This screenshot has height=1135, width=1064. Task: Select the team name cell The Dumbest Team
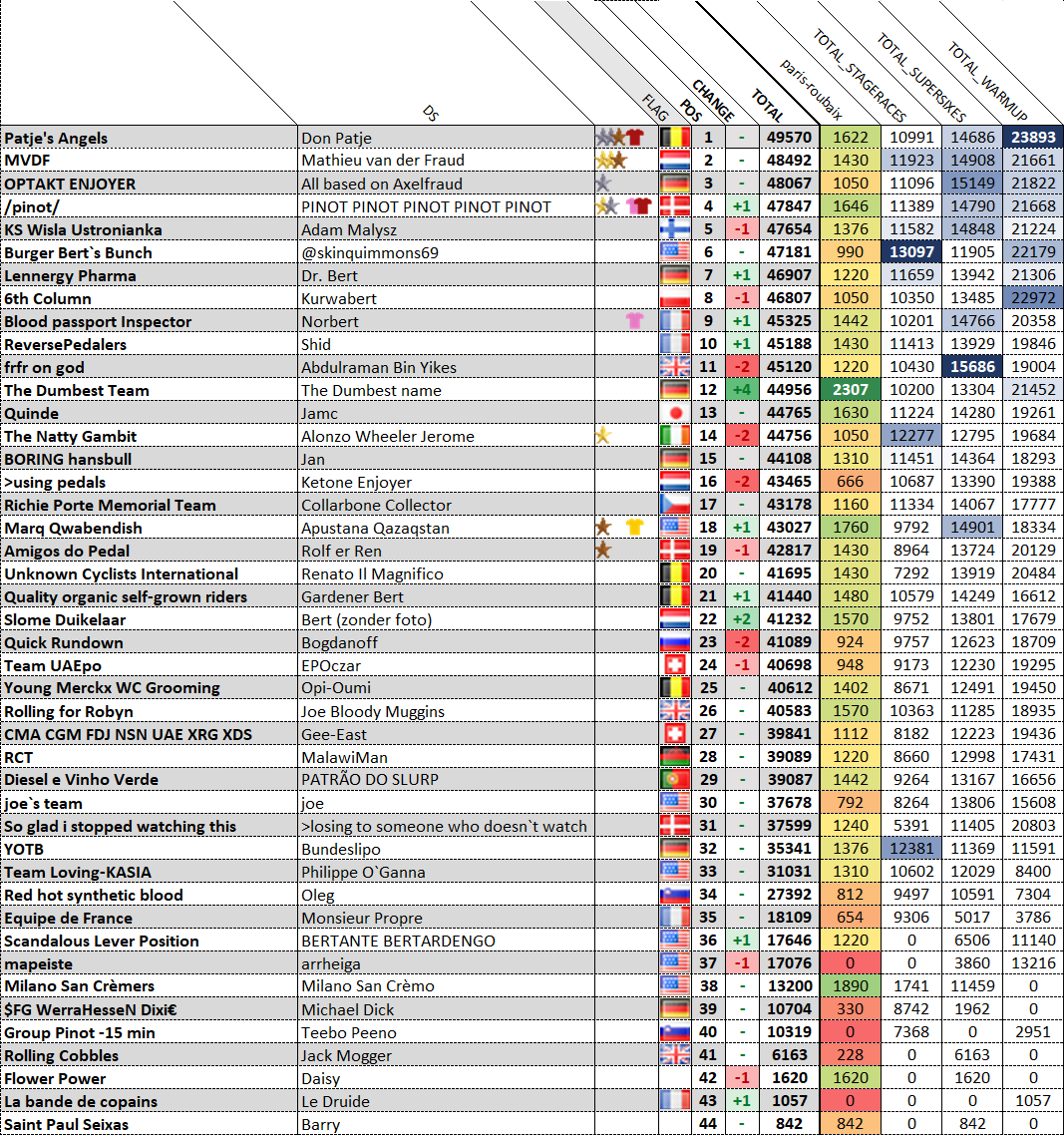150,390
